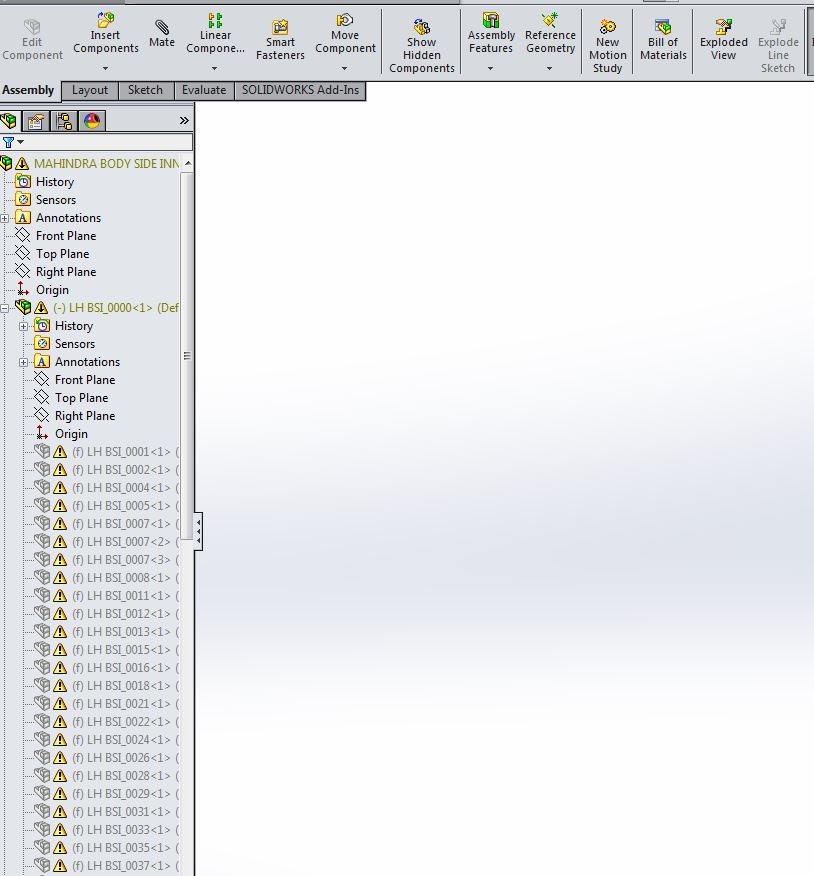
Task: Switch to the Assembly tab
Action: pos(28,90)
